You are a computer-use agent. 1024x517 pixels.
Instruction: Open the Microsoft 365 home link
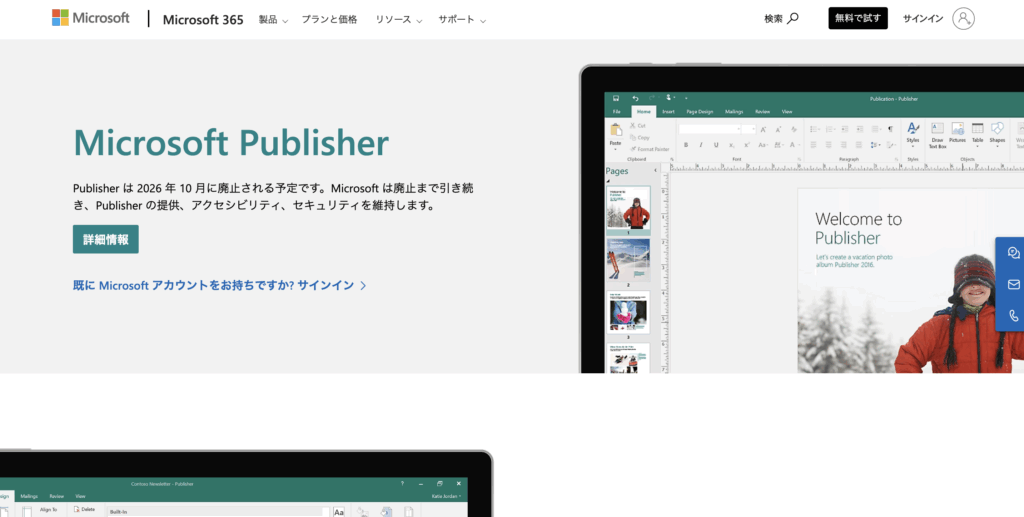pos(203,20)
